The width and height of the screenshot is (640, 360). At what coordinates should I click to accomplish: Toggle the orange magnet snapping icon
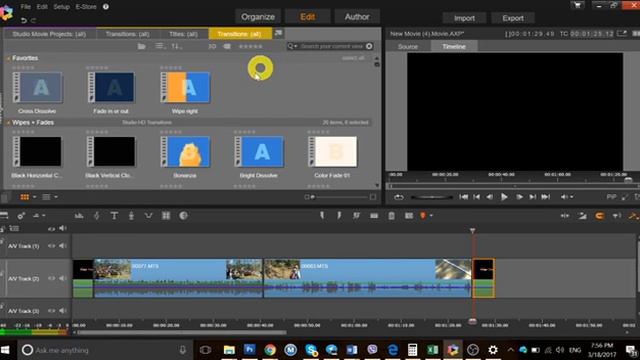pyautogui.click(x=599, y=216)
